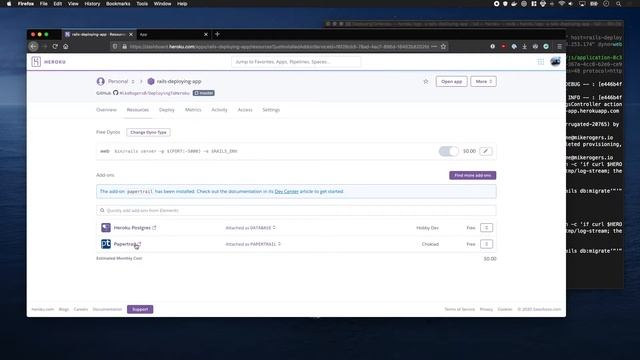Image resolution: width=640 pixels, height=360 pixels.
Task: Open the Papertrail add-on link
Action: tap(125, 244)
